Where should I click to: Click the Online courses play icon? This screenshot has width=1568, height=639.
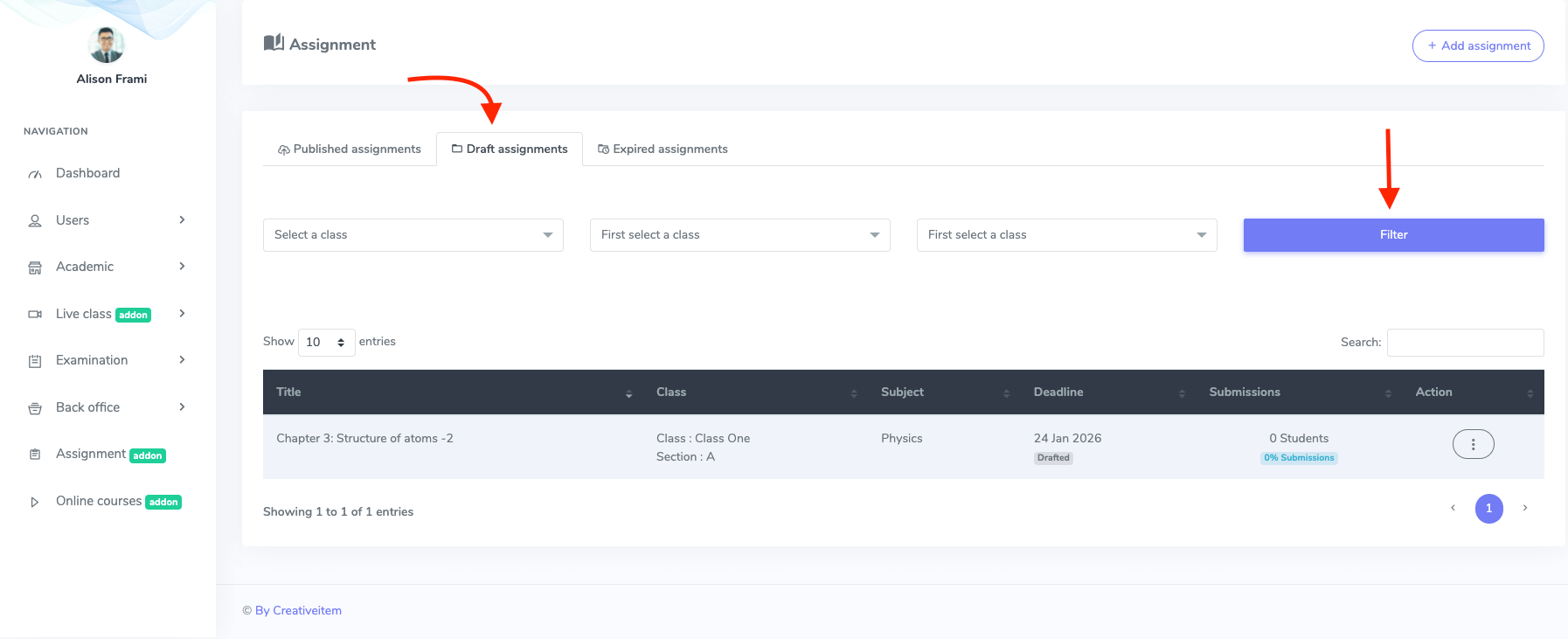tap(35, 502)
